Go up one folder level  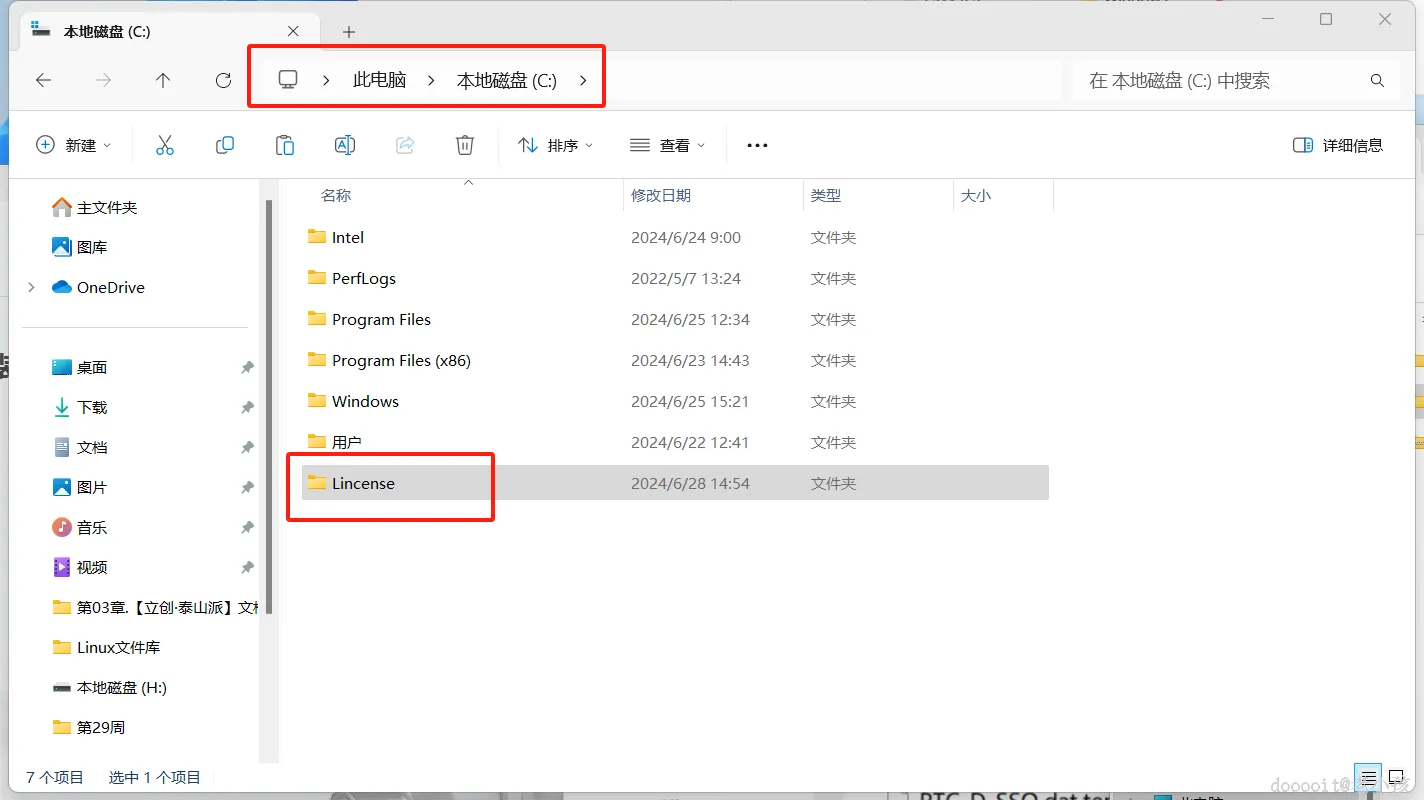coord(163,81)
